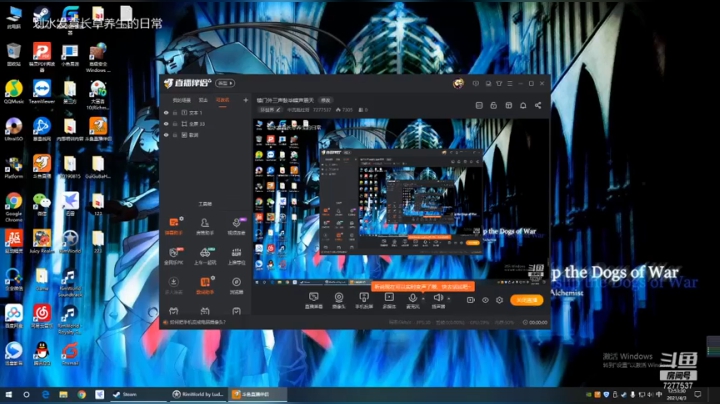Screen dimensions: 720x404
Task: Open the layout grid icon beside the bell
Action: tap(508, 106)
